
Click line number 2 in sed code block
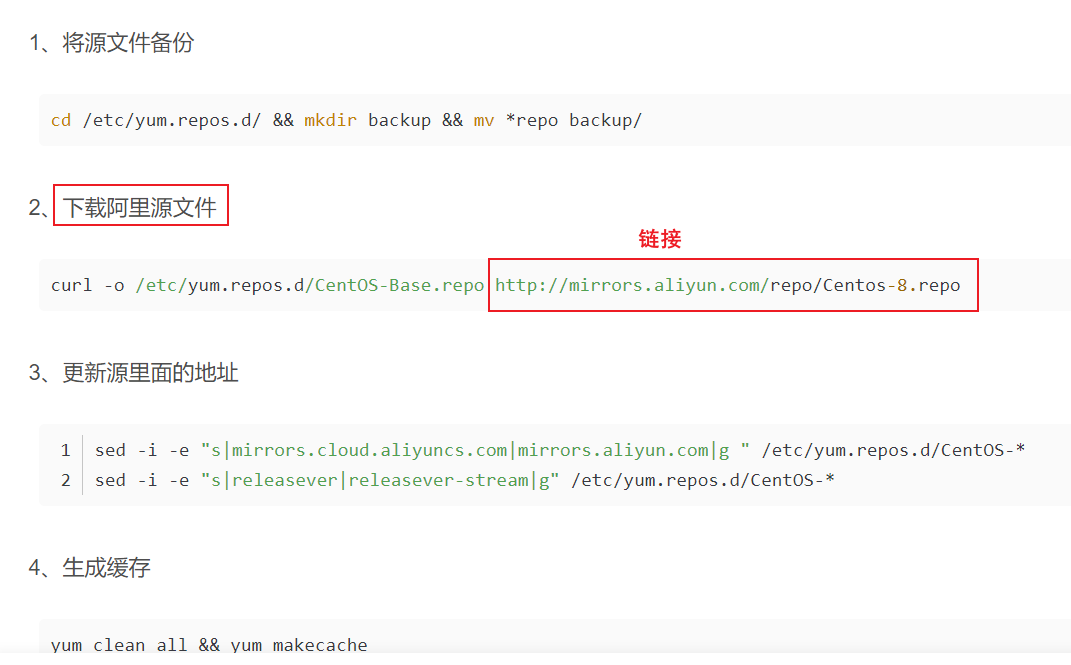tap(66, 481)
